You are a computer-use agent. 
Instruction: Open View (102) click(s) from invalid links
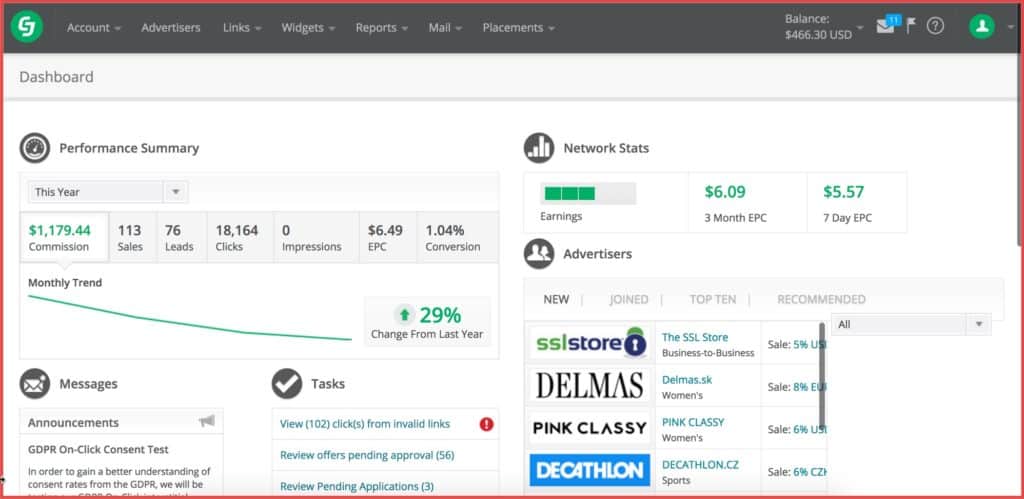click(x=365, y=424)
